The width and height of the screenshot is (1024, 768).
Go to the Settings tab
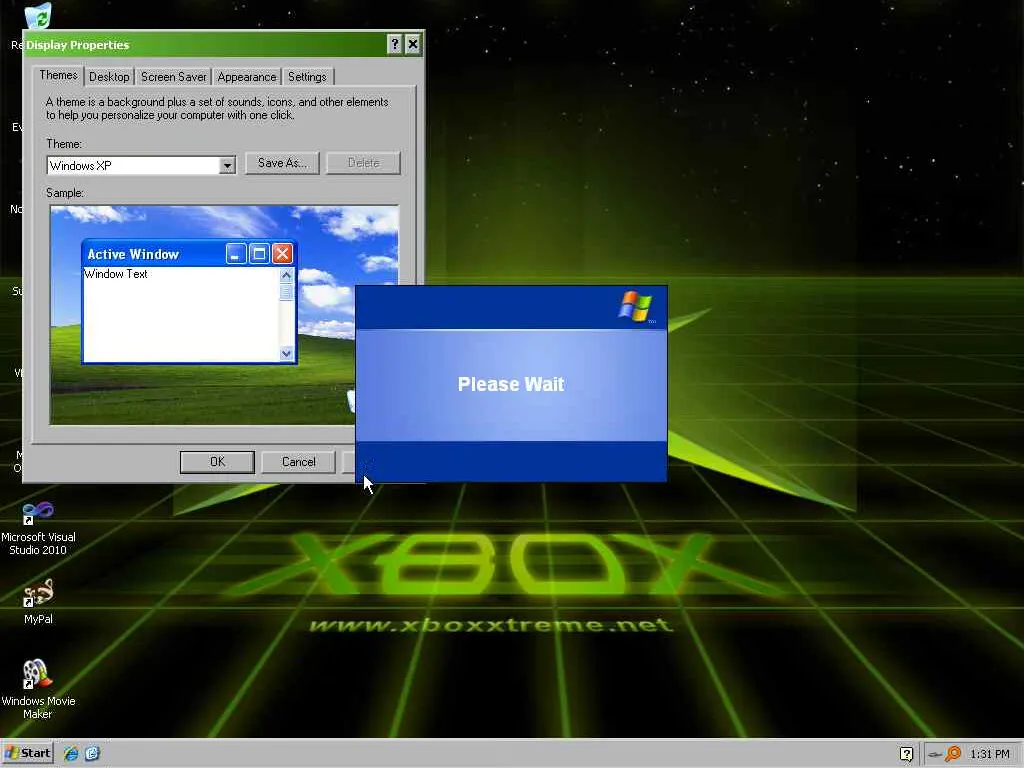tap(307, 77)
